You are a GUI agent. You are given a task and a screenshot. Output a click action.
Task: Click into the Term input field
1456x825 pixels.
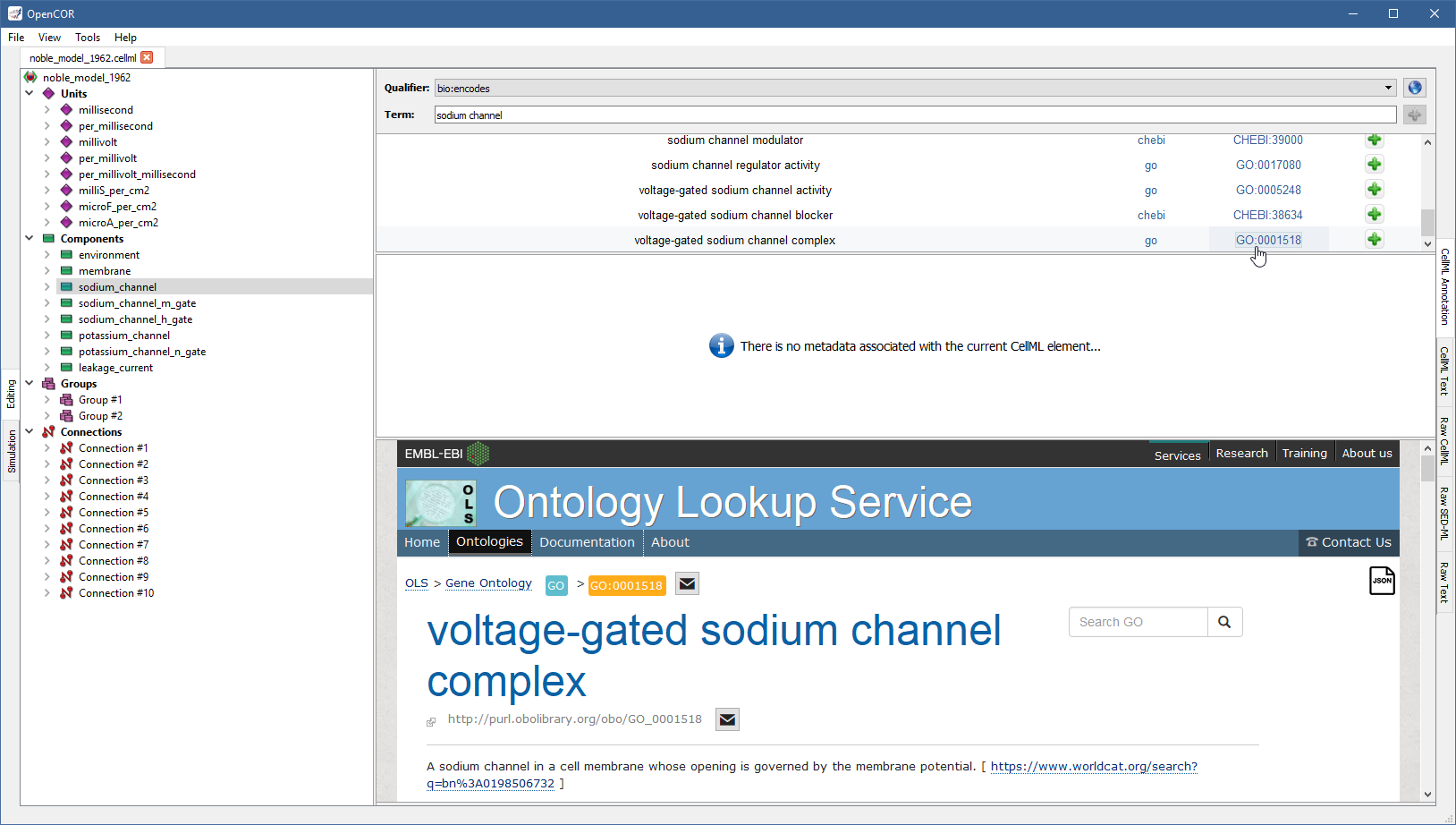pos(914,115)
